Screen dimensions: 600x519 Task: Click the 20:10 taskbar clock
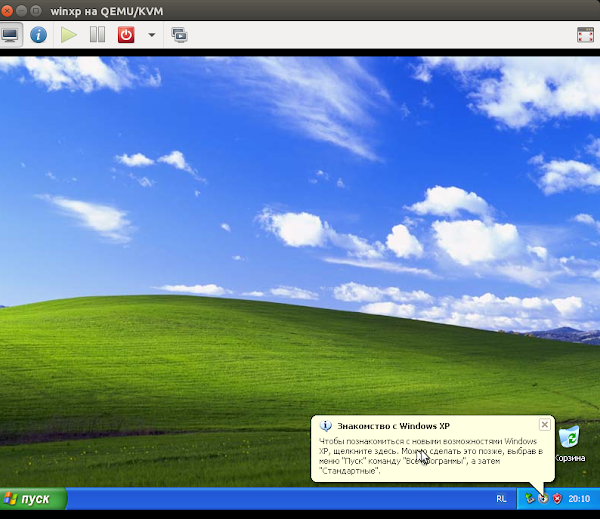(579, 499)
